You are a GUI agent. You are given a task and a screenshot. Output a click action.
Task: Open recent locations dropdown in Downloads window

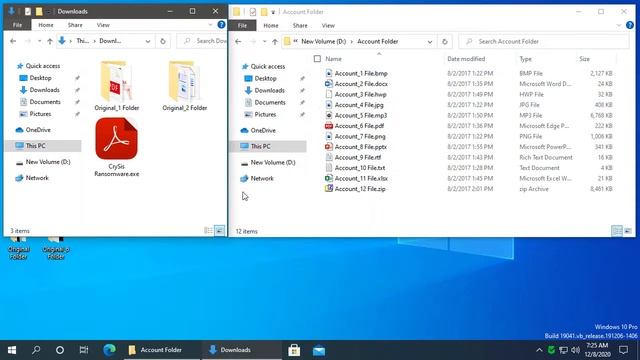(x=39, y=41)
